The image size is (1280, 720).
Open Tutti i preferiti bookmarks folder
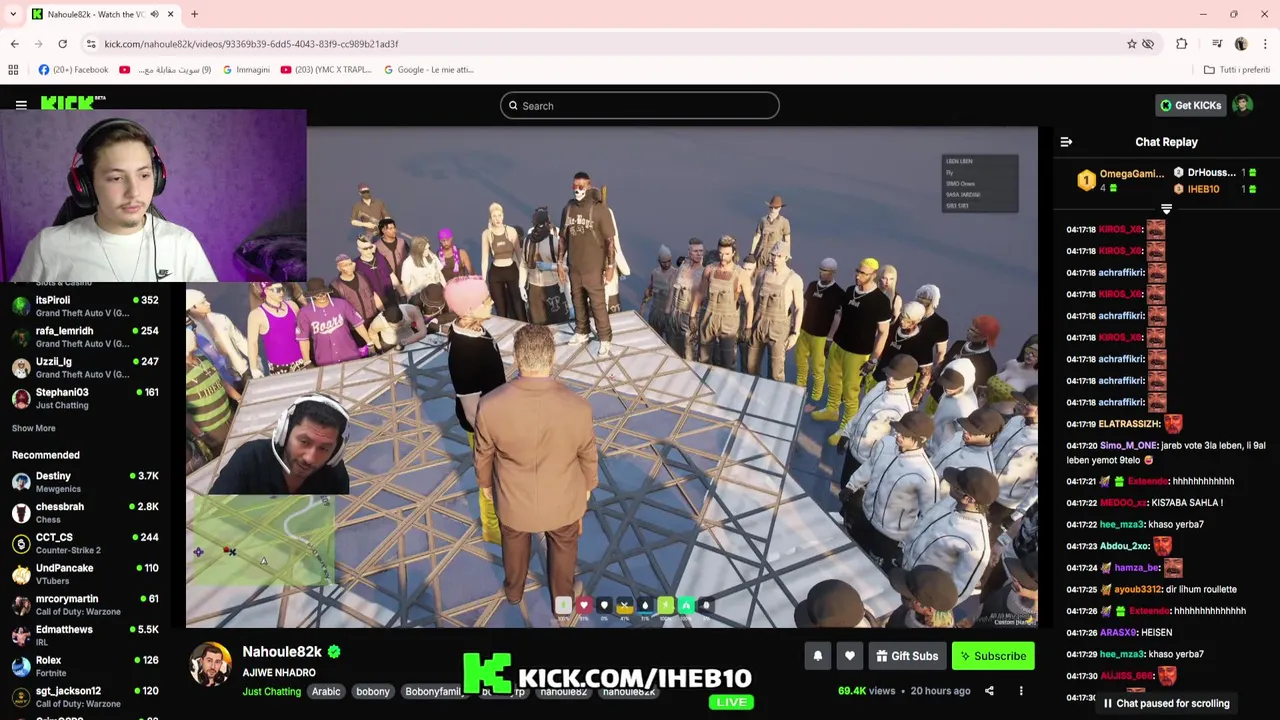pos(1237,70)
